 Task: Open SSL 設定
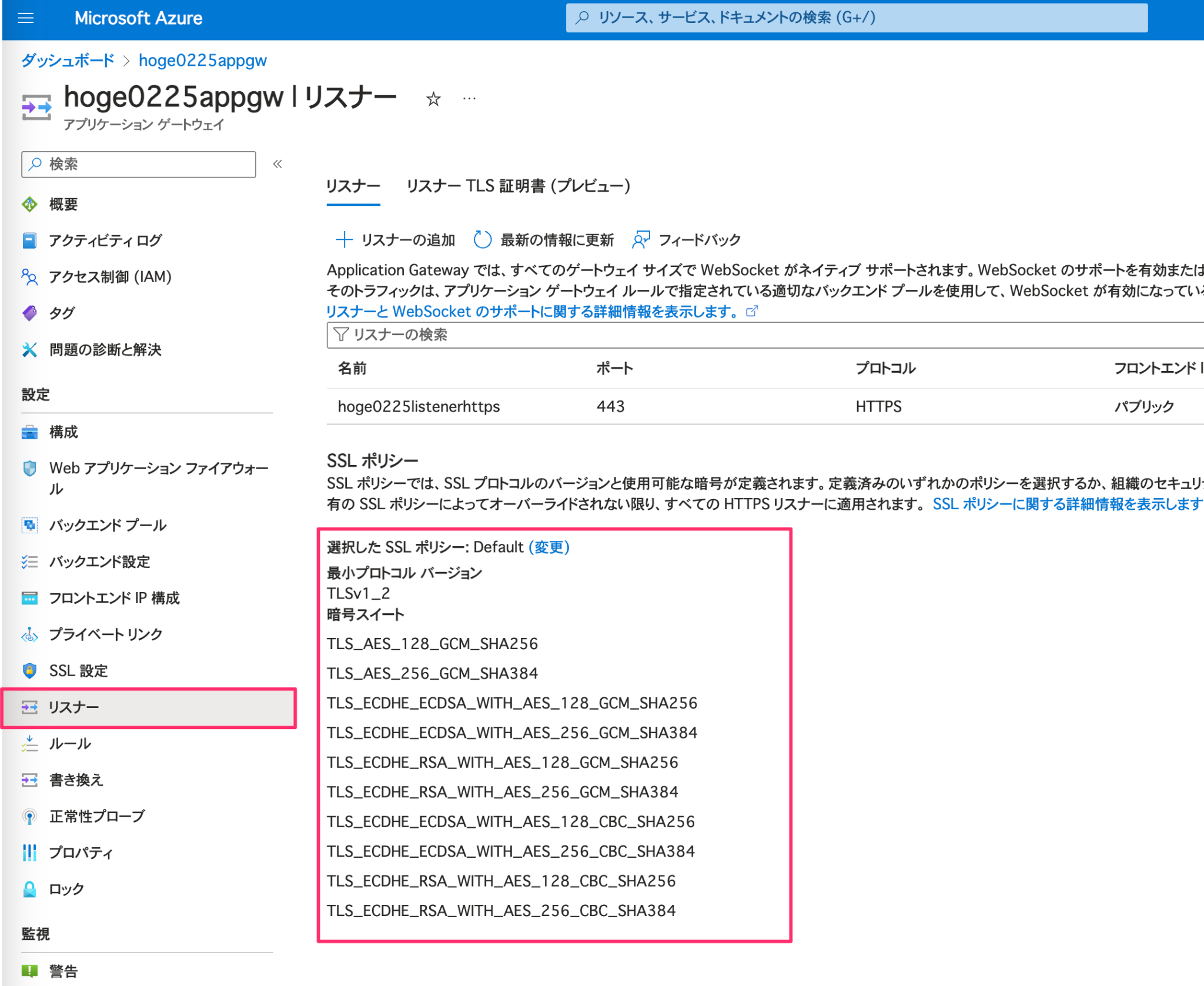[78, 670]
